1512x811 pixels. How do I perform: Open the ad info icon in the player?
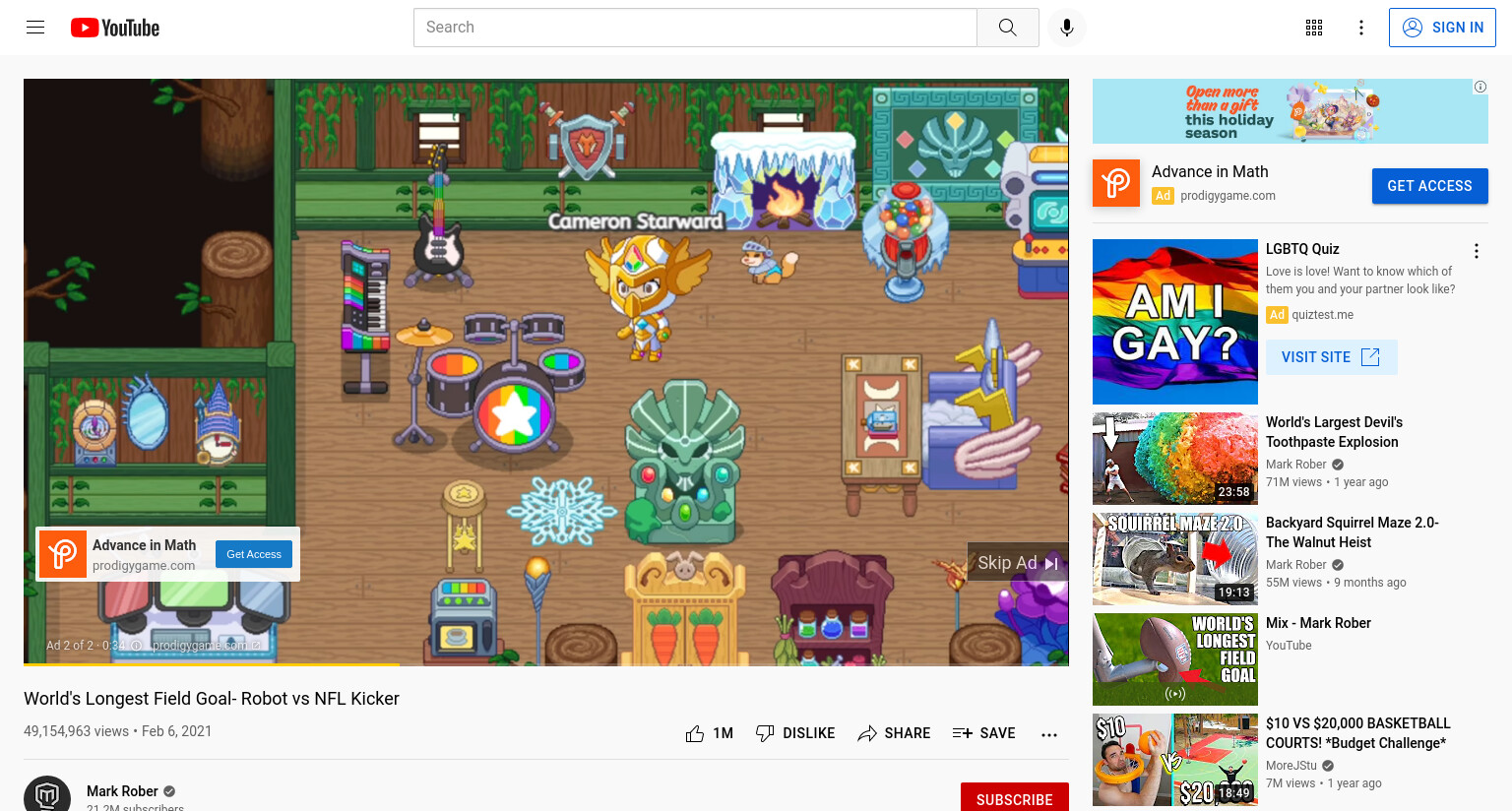coord(138,646)
